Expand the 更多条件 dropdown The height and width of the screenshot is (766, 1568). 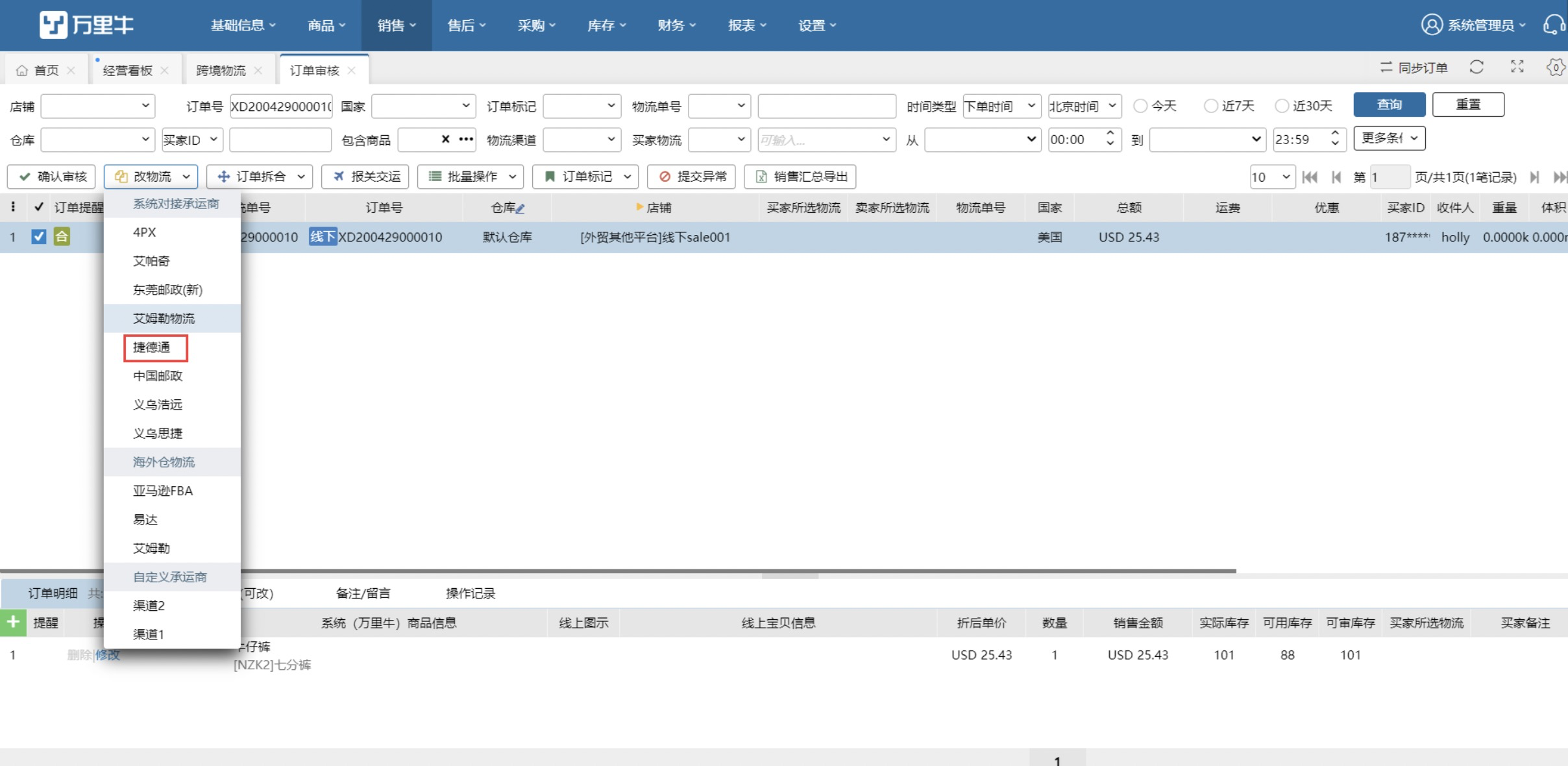click(1389, 138)
